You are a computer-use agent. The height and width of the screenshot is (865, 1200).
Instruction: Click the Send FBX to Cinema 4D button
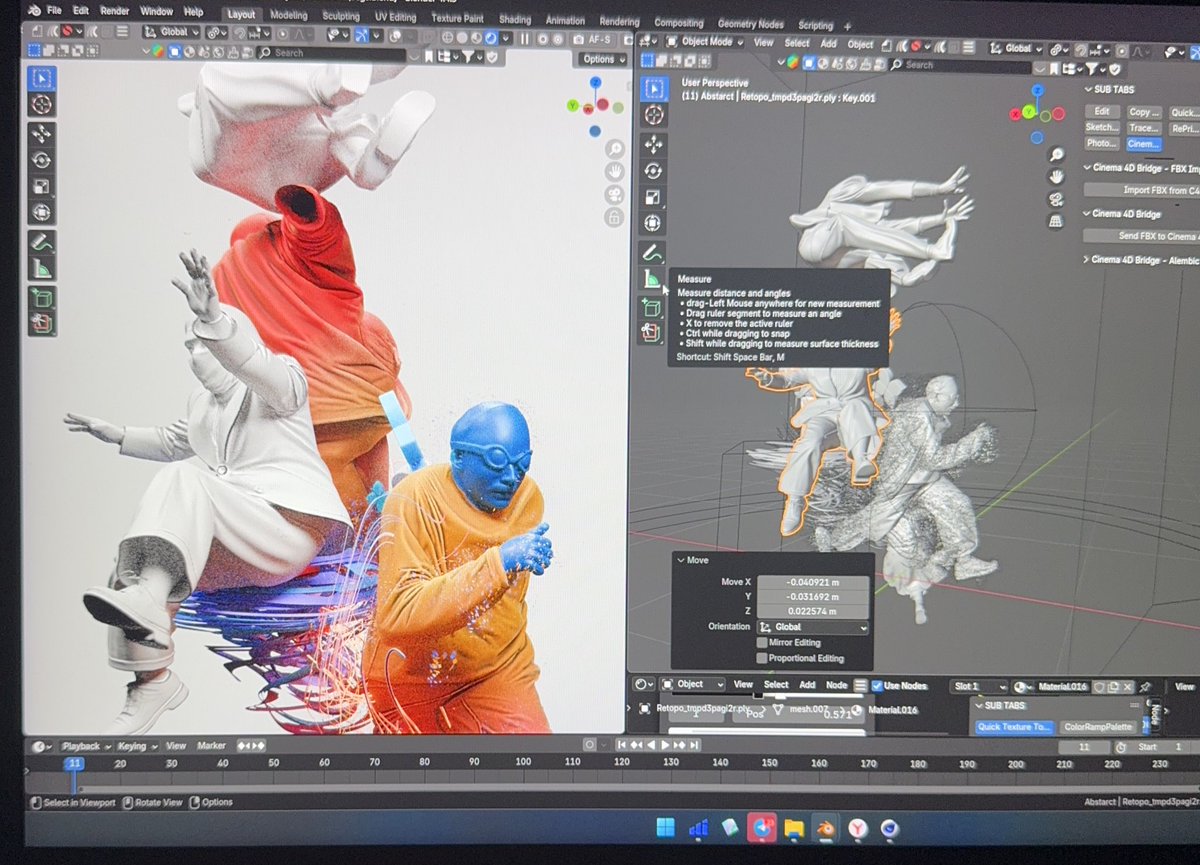pos(1142,236)
